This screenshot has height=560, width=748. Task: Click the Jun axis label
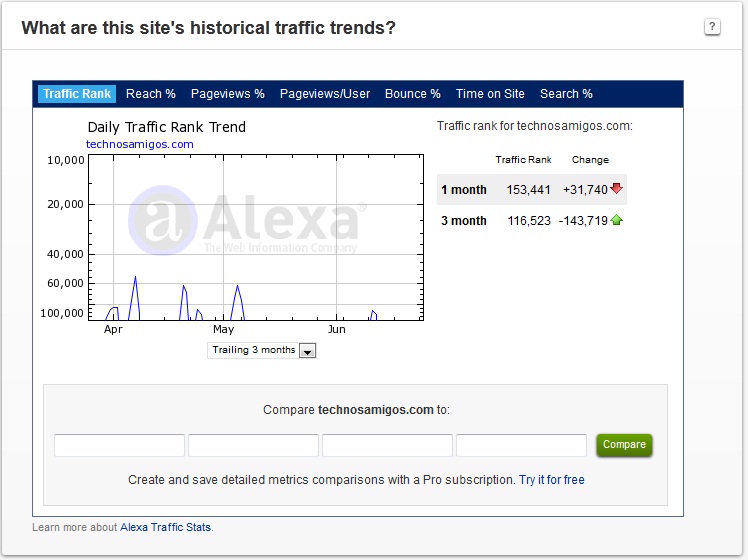point(336,329)
